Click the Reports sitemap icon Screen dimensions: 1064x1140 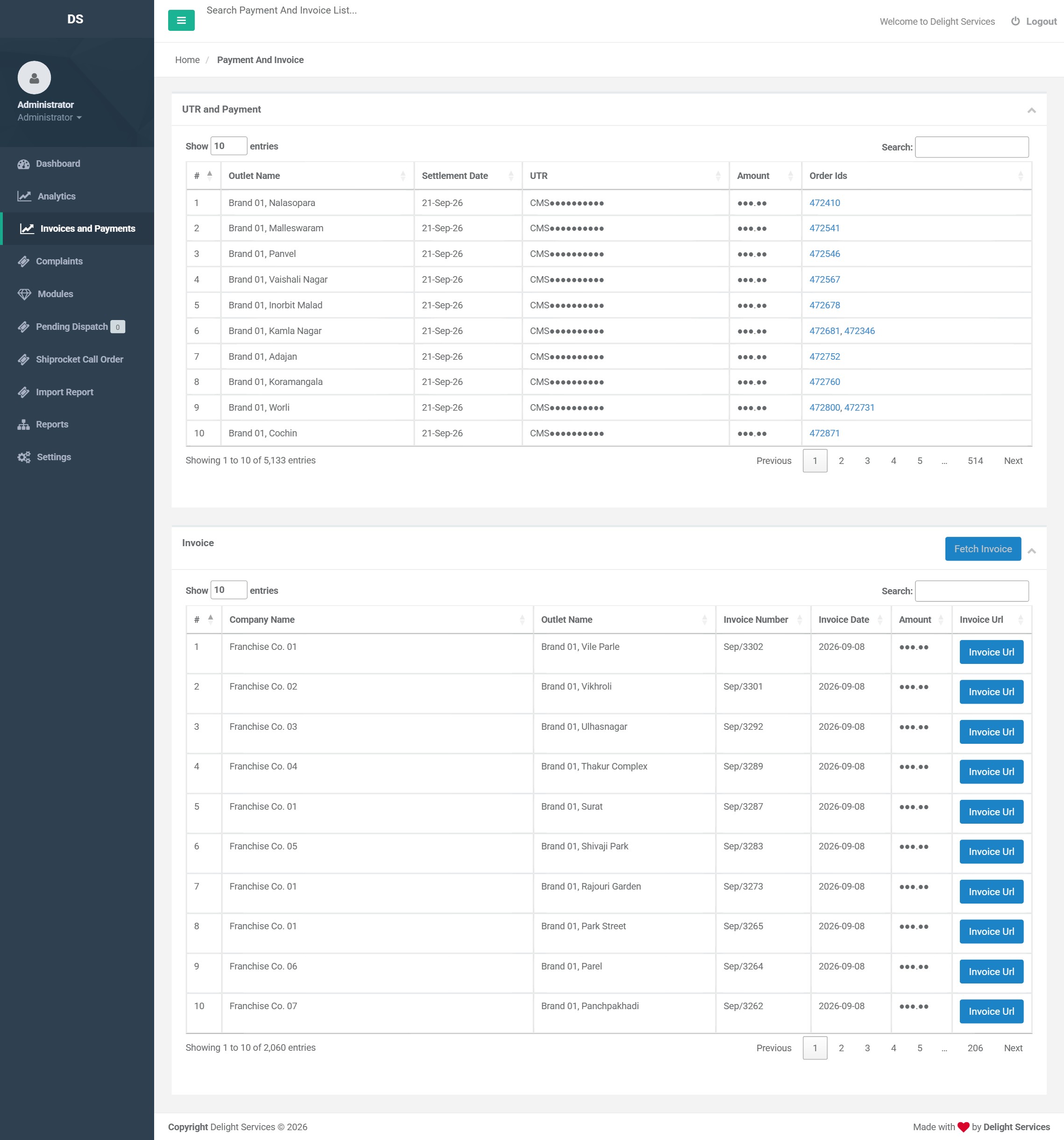23,424
